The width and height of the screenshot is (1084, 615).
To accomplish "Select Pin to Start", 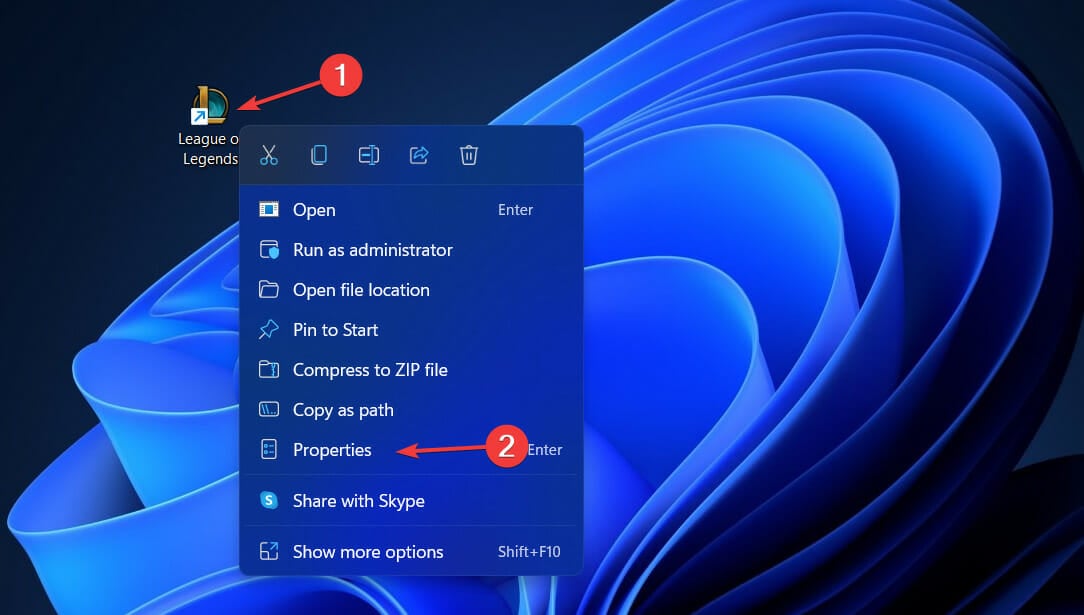I will click(x=411, y=330).
